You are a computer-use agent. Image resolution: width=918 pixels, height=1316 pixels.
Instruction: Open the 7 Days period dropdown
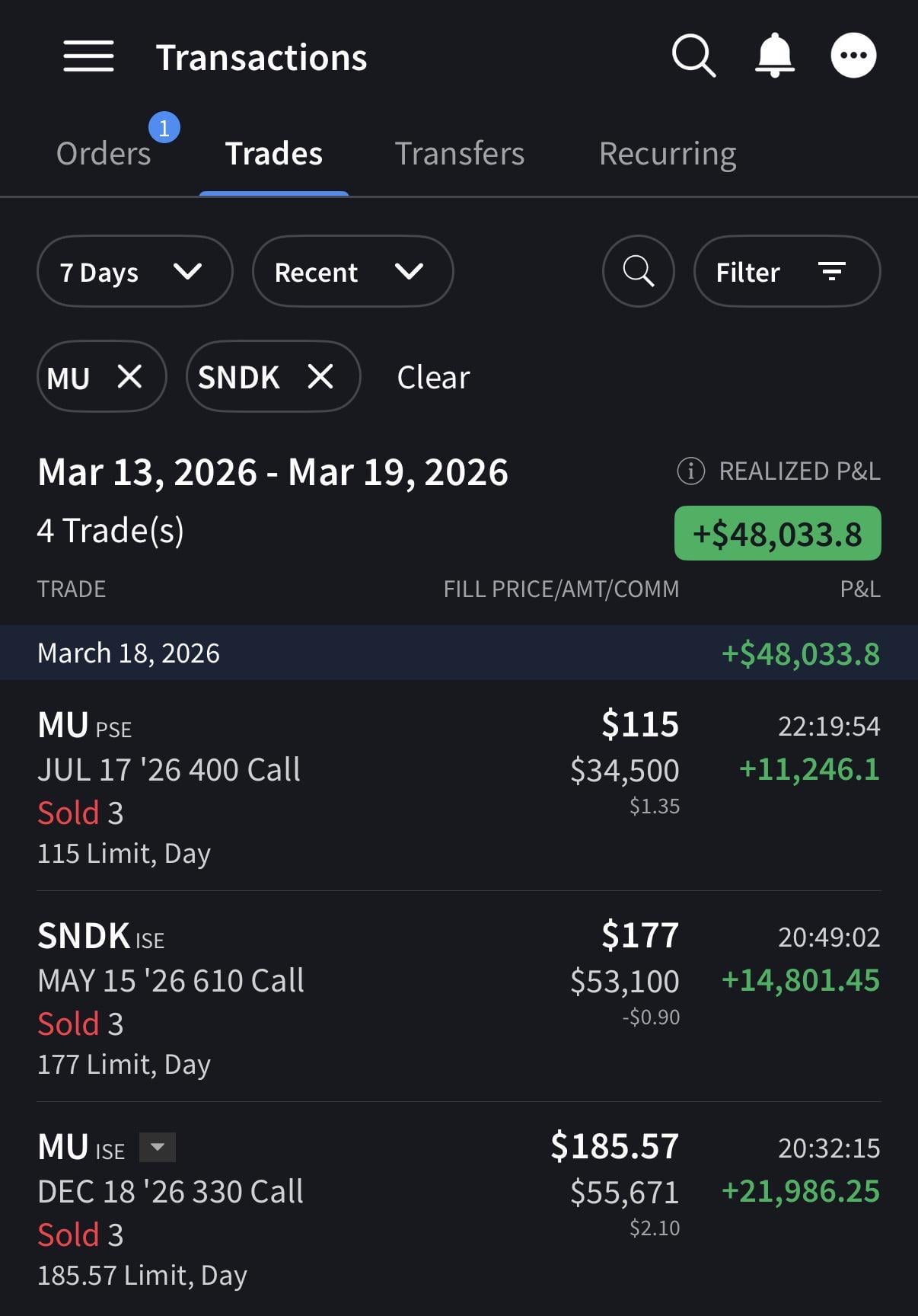point(134,271)
